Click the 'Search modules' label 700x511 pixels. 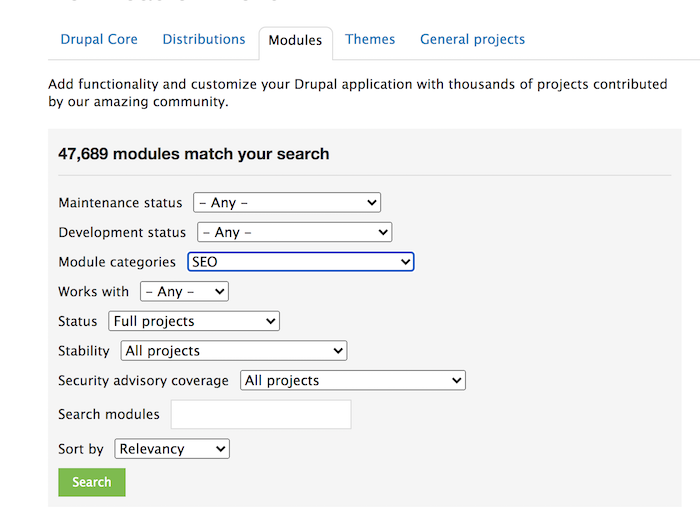pos(108,414)
